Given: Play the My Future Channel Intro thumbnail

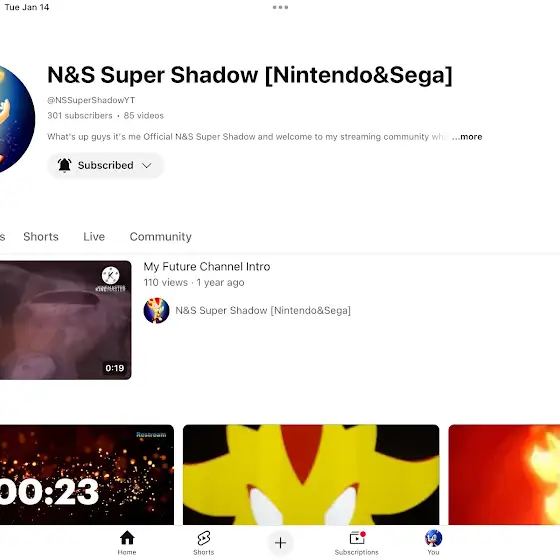Looking at the screenshot, I should (65, 320).
